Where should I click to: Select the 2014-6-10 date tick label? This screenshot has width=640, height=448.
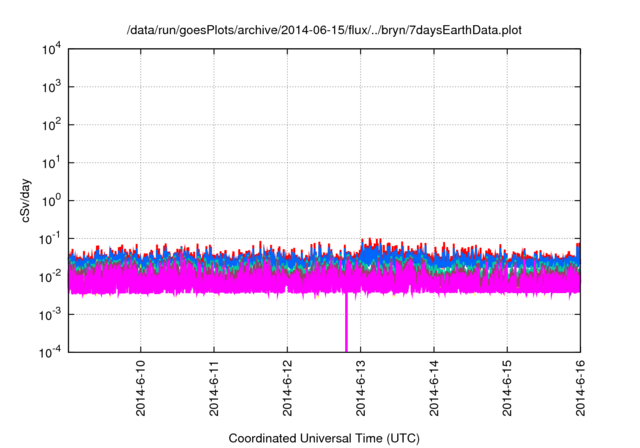pos(141,388)
